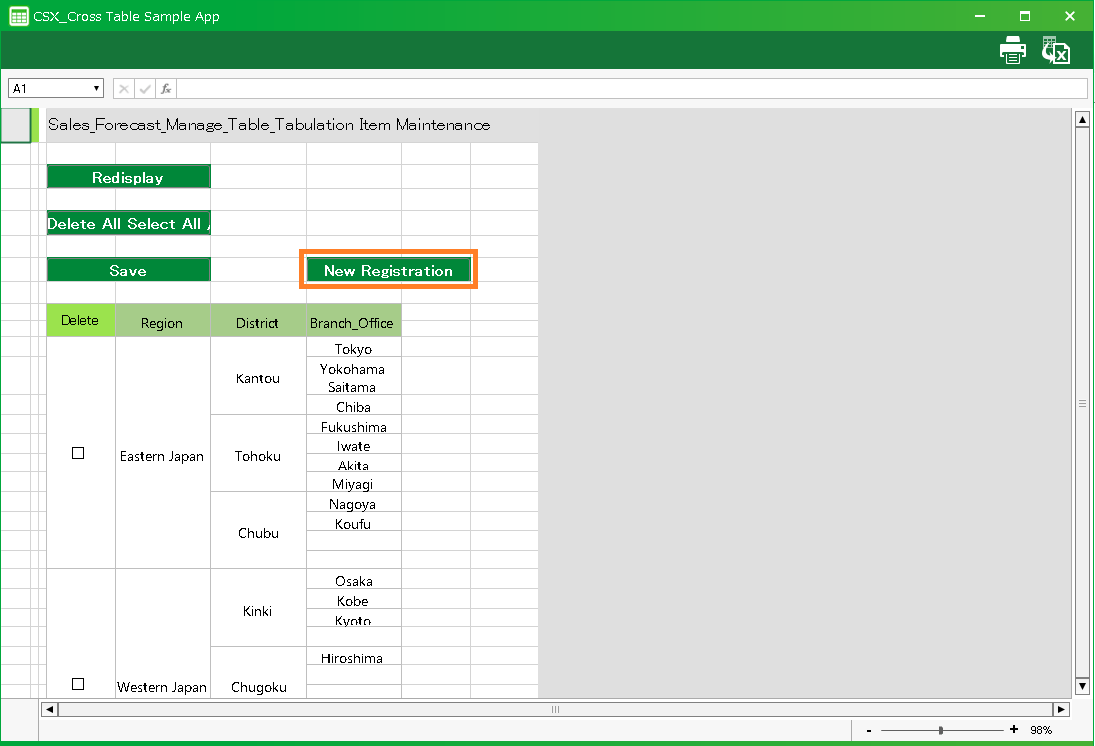Click the horizontal scrollbar right arrow

(1061, 709)
